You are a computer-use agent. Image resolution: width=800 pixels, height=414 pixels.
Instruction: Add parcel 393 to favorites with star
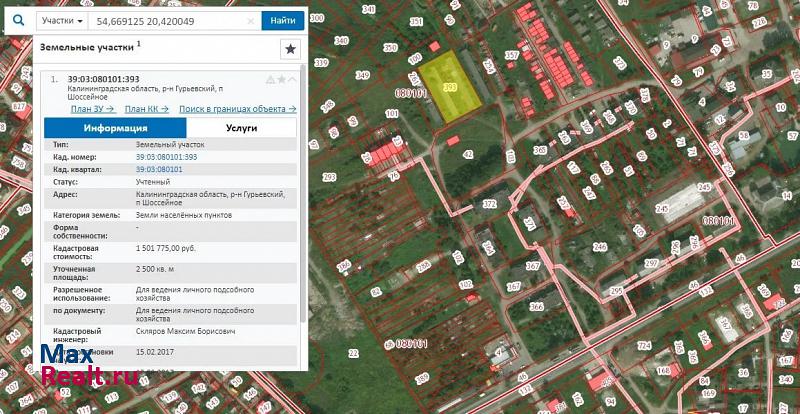coord(281,79)
